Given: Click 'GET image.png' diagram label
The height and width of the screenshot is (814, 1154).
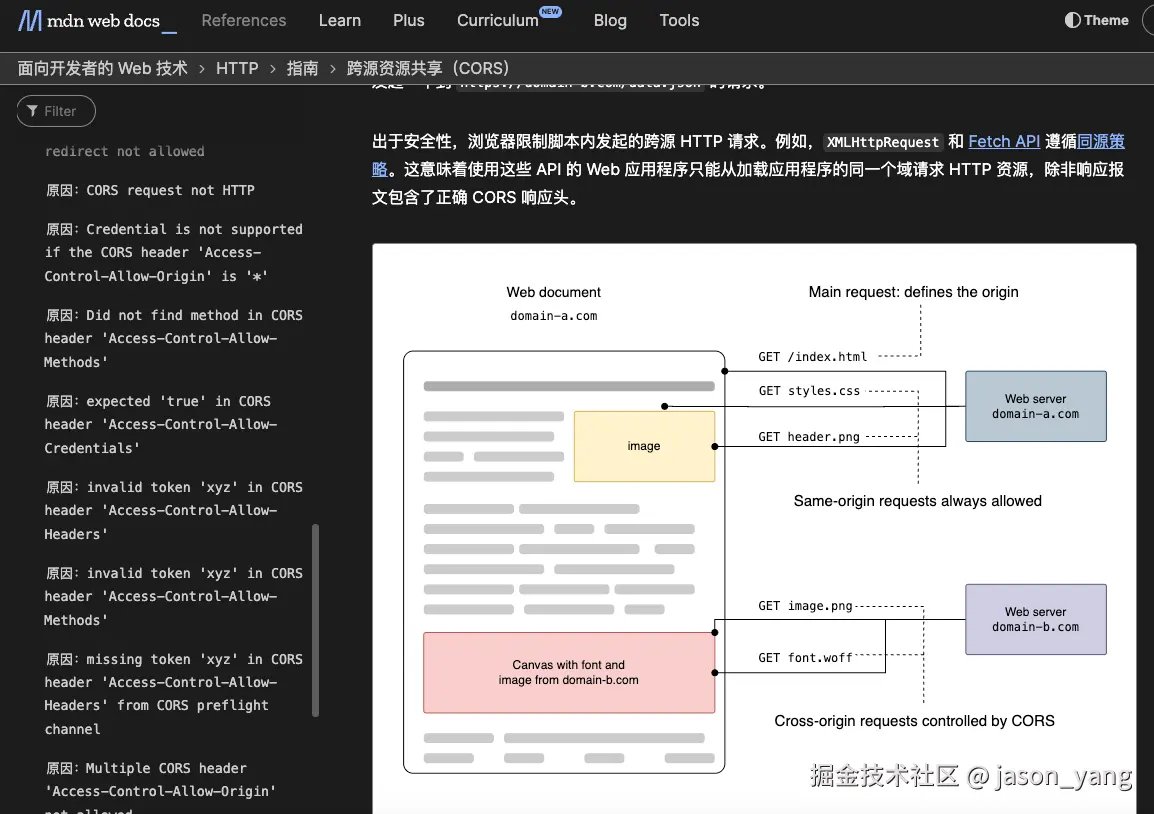Looking at the screenshot, I should (805, 606).
